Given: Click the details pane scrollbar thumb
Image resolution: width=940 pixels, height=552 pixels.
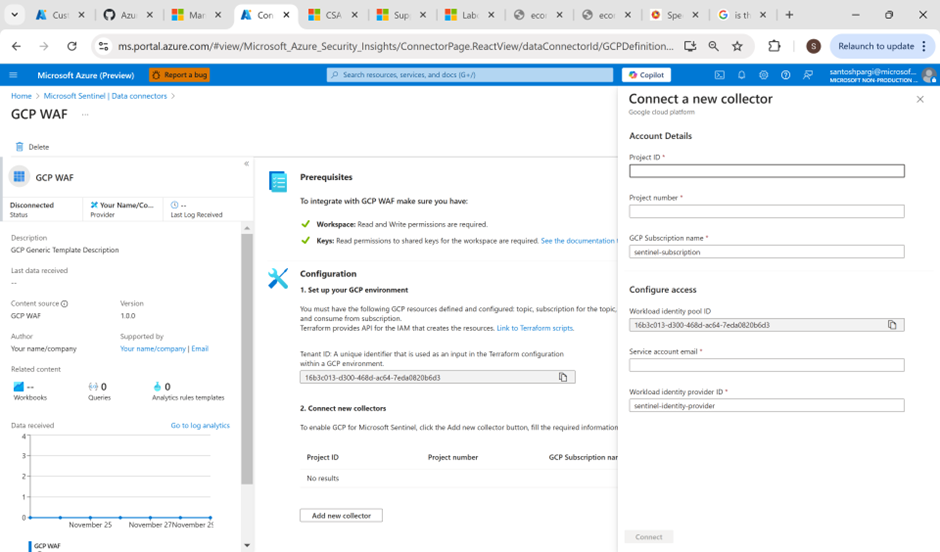Looking at the screenshot, I should point(247,358).
